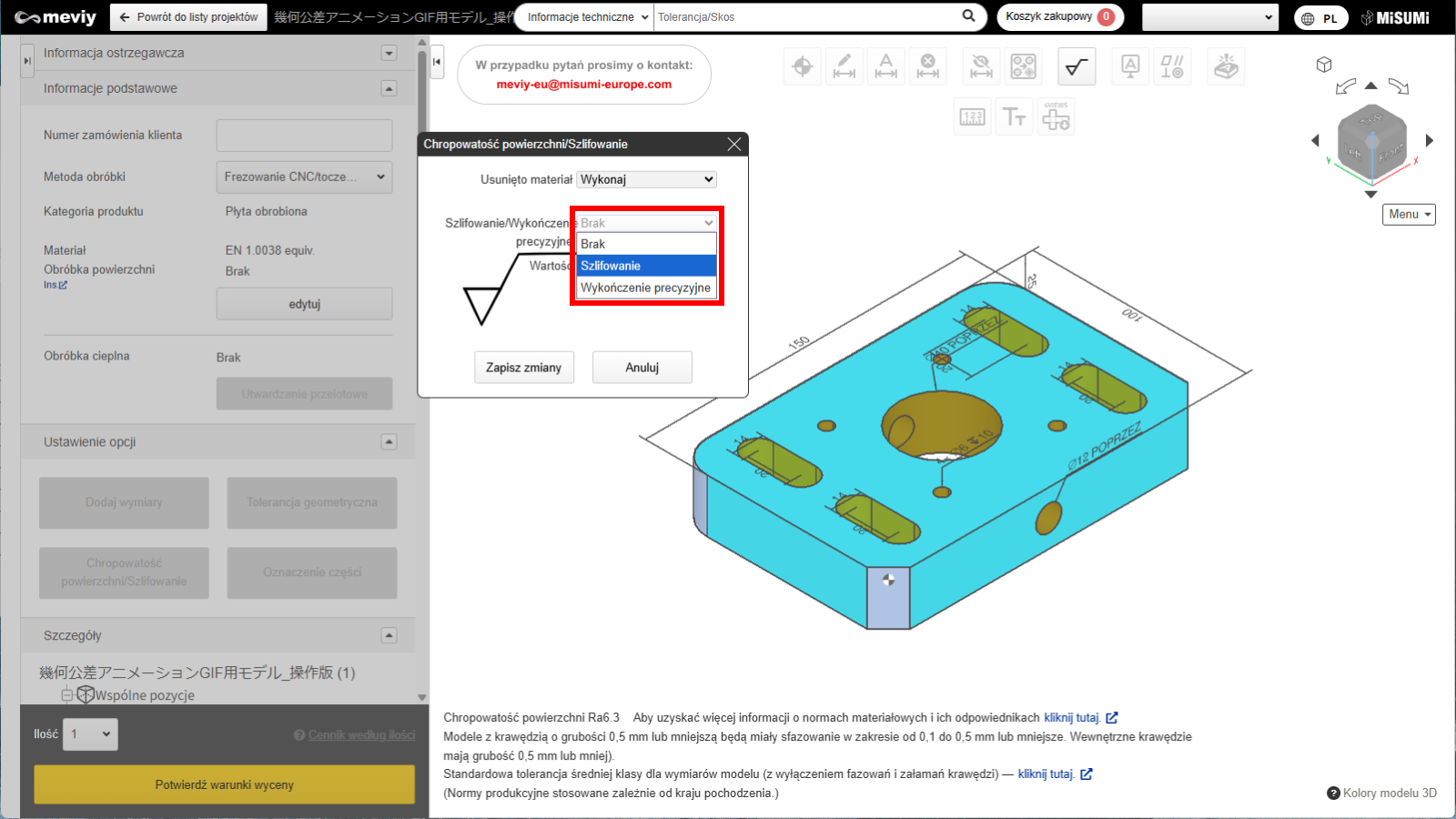Click the search magnifier icon
This screenshot has width=1456, height=819.
point(968,16)
